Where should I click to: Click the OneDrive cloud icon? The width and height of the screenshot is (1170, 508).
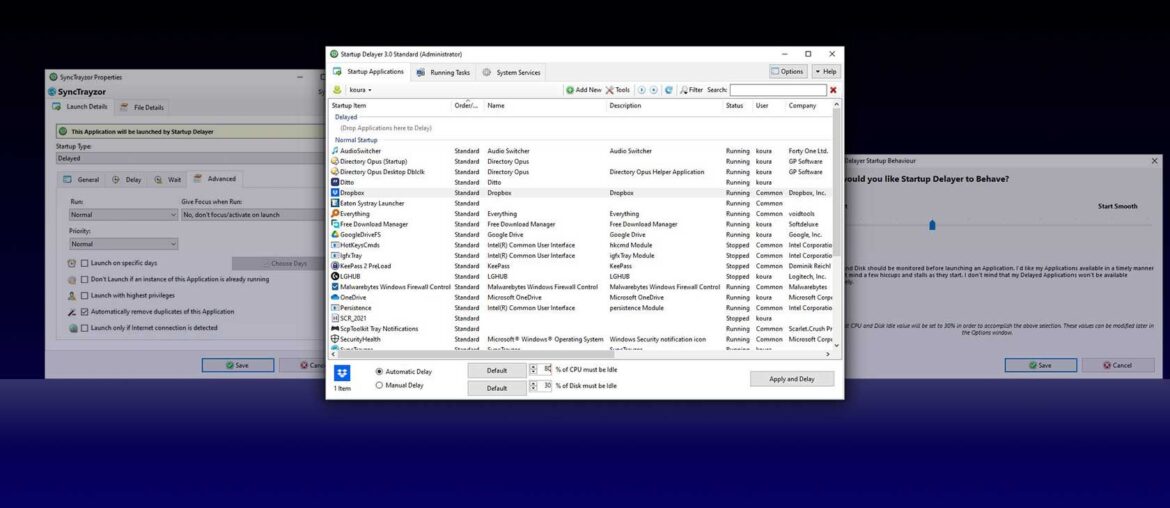(335, 297)
